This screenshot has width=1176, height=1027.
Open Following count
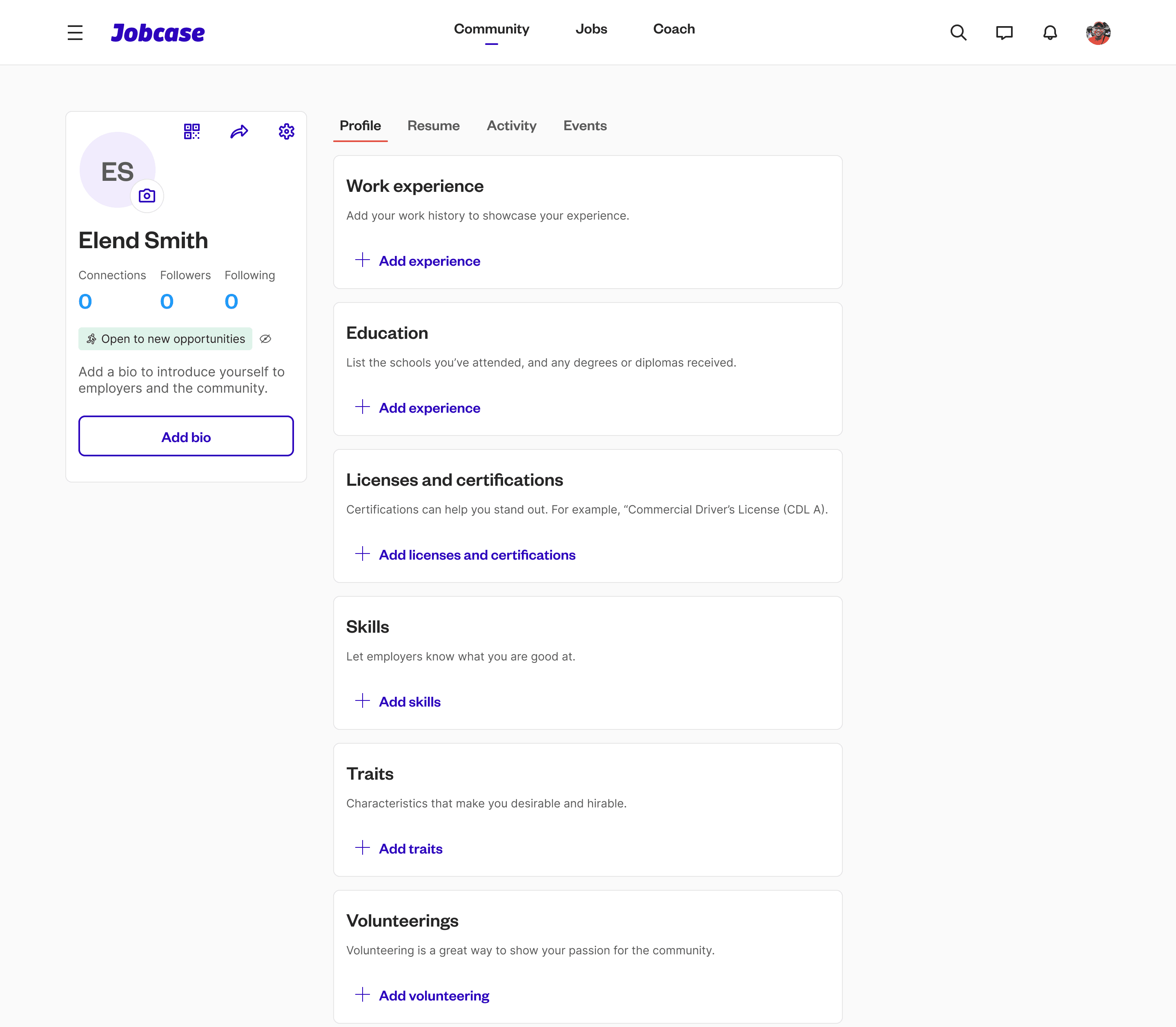click(232, 302)
